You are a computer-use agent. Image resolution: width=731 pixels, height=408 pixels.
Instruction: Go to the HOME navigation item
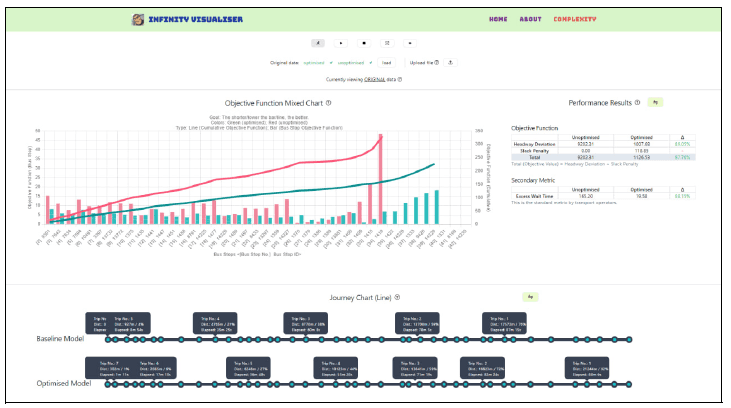497,19
